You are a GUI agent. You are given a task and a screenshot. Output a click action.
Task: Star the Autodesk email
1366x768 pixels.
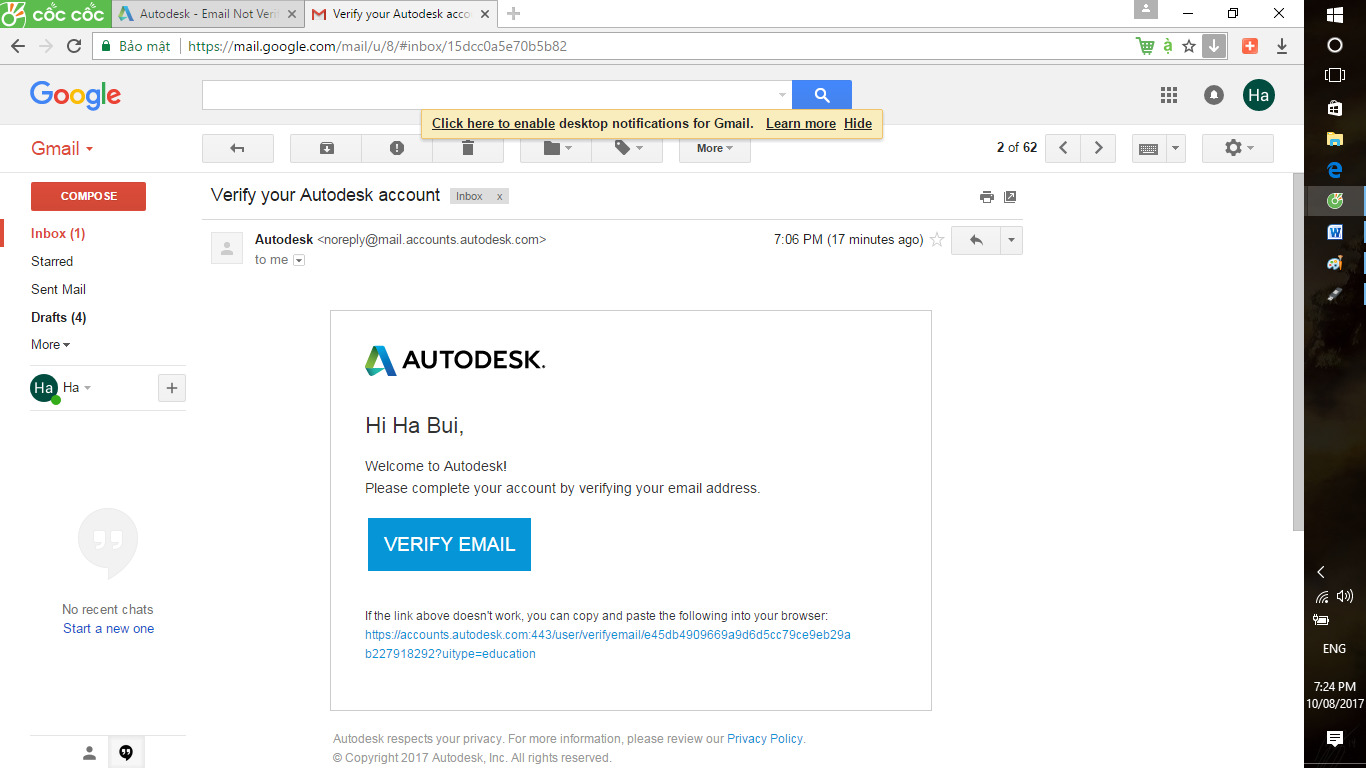pyautogui.click(x=937, y=240)
